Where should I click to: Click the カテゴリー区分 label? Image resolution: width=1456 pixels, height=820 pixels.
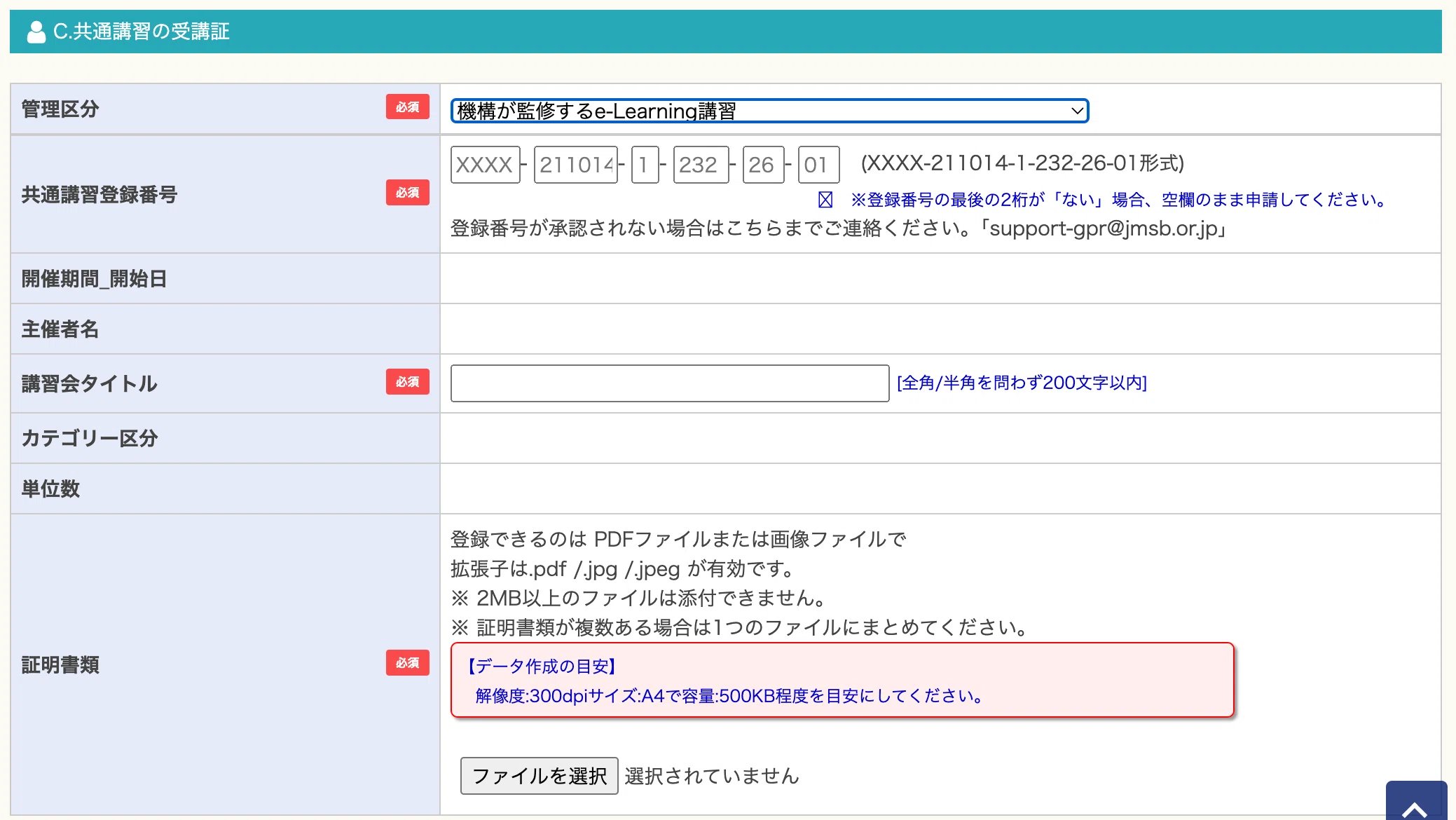click(90, 439)
